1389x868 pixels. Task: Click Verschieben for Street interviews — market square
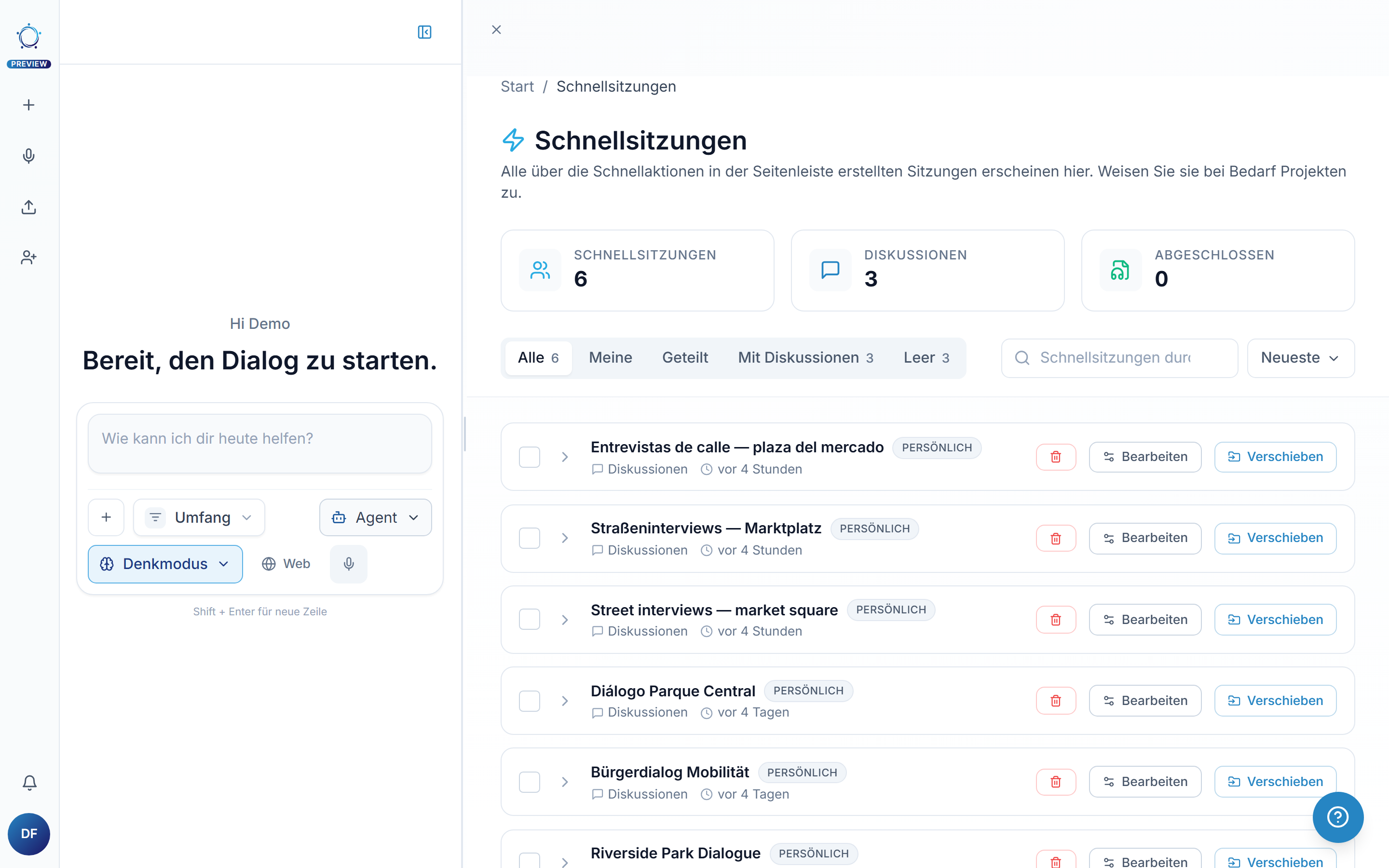coord(1275,620)
